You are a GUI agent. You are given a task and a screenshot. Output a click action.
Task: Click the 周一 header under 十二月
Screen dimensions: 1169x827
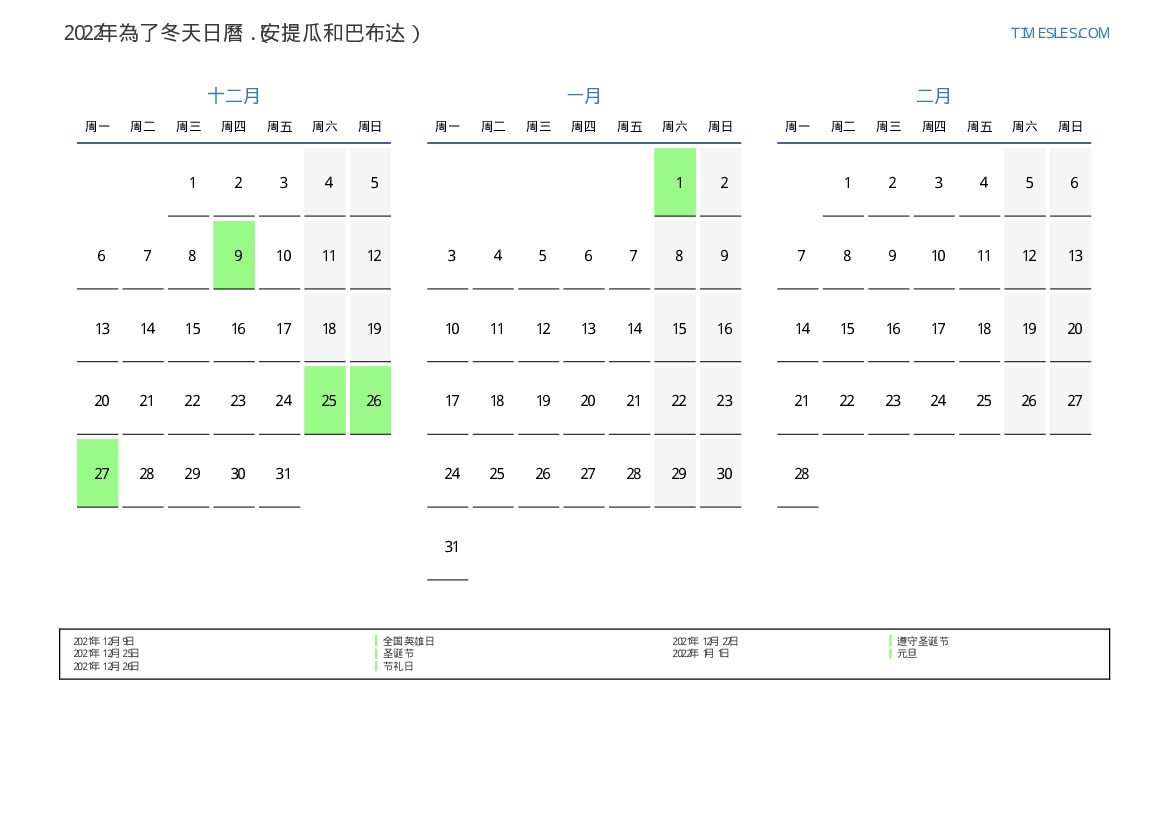click(97, 127)
